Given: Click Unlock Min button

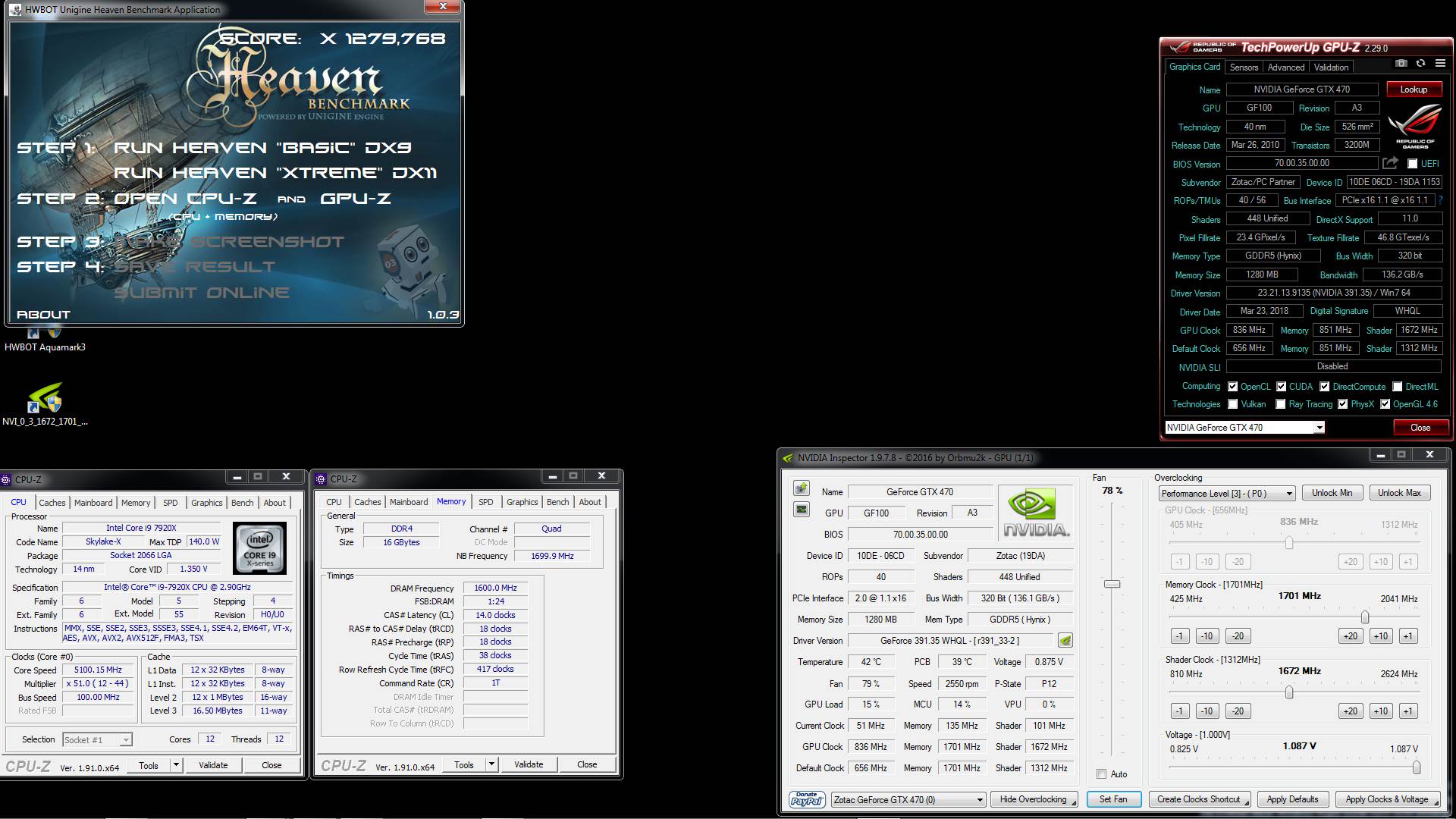Looking at the screenshot, I should [1332, 493].
